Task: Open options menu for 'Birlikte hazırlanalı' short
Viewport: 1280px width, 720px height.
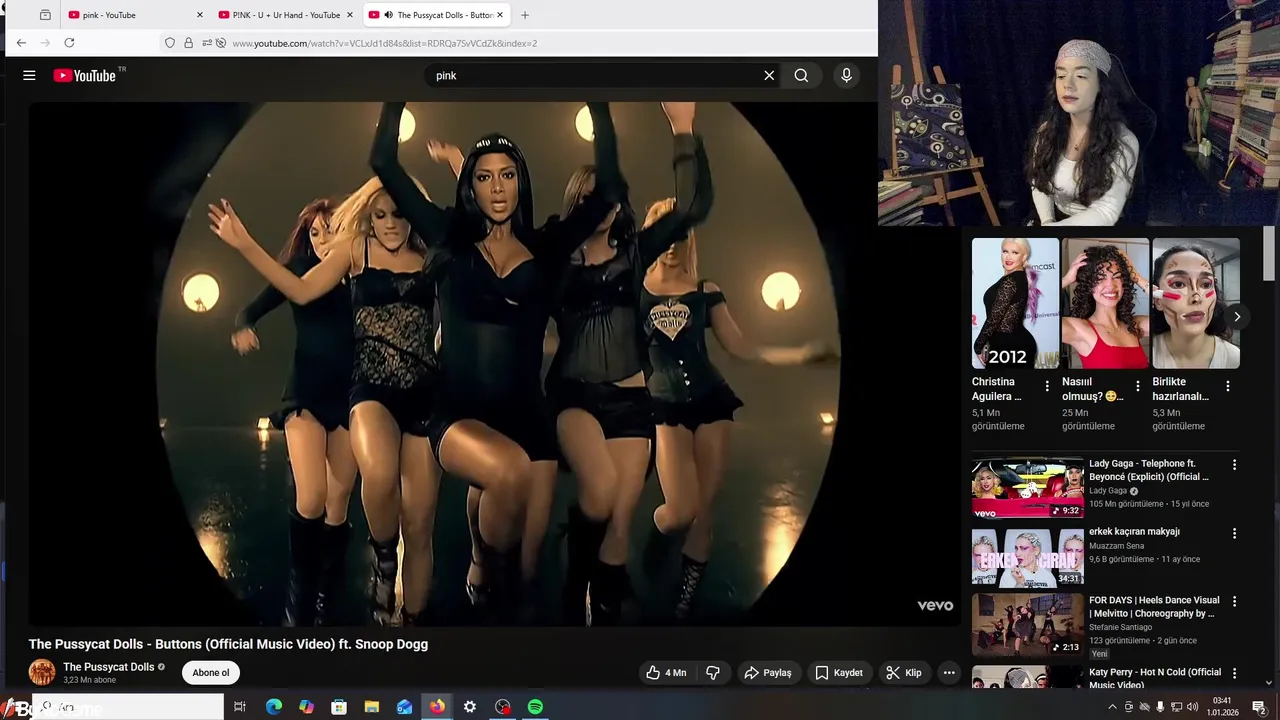Action: coord(1228,386)
